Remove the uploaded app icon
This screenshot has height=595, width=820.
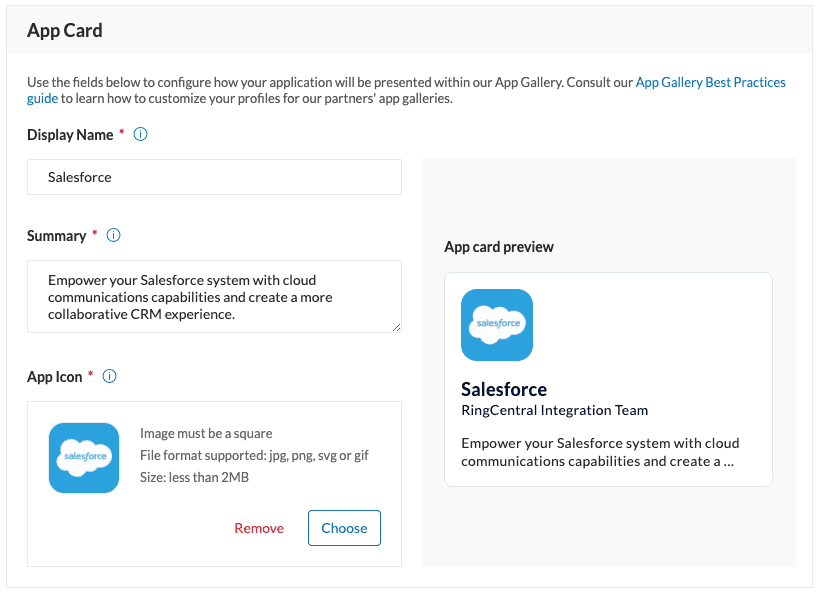[x=259, y=528]
